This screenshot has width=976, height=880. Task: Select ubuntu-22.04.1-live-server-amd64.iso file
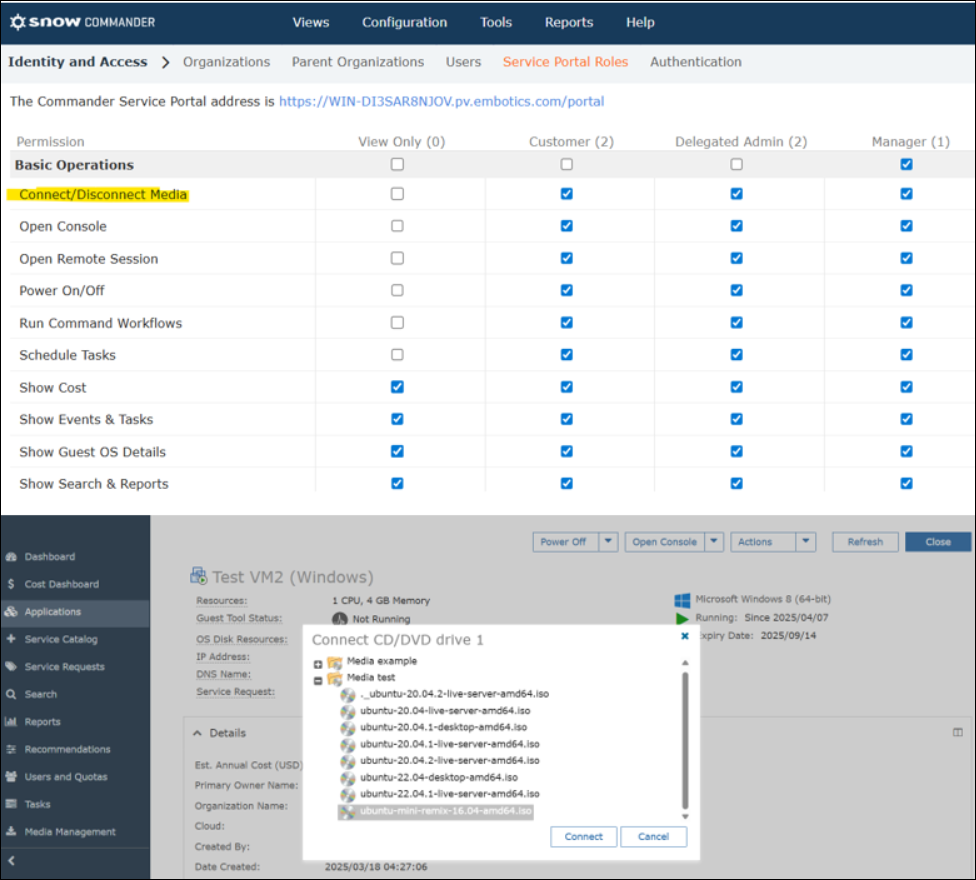[x=449, y=794]
